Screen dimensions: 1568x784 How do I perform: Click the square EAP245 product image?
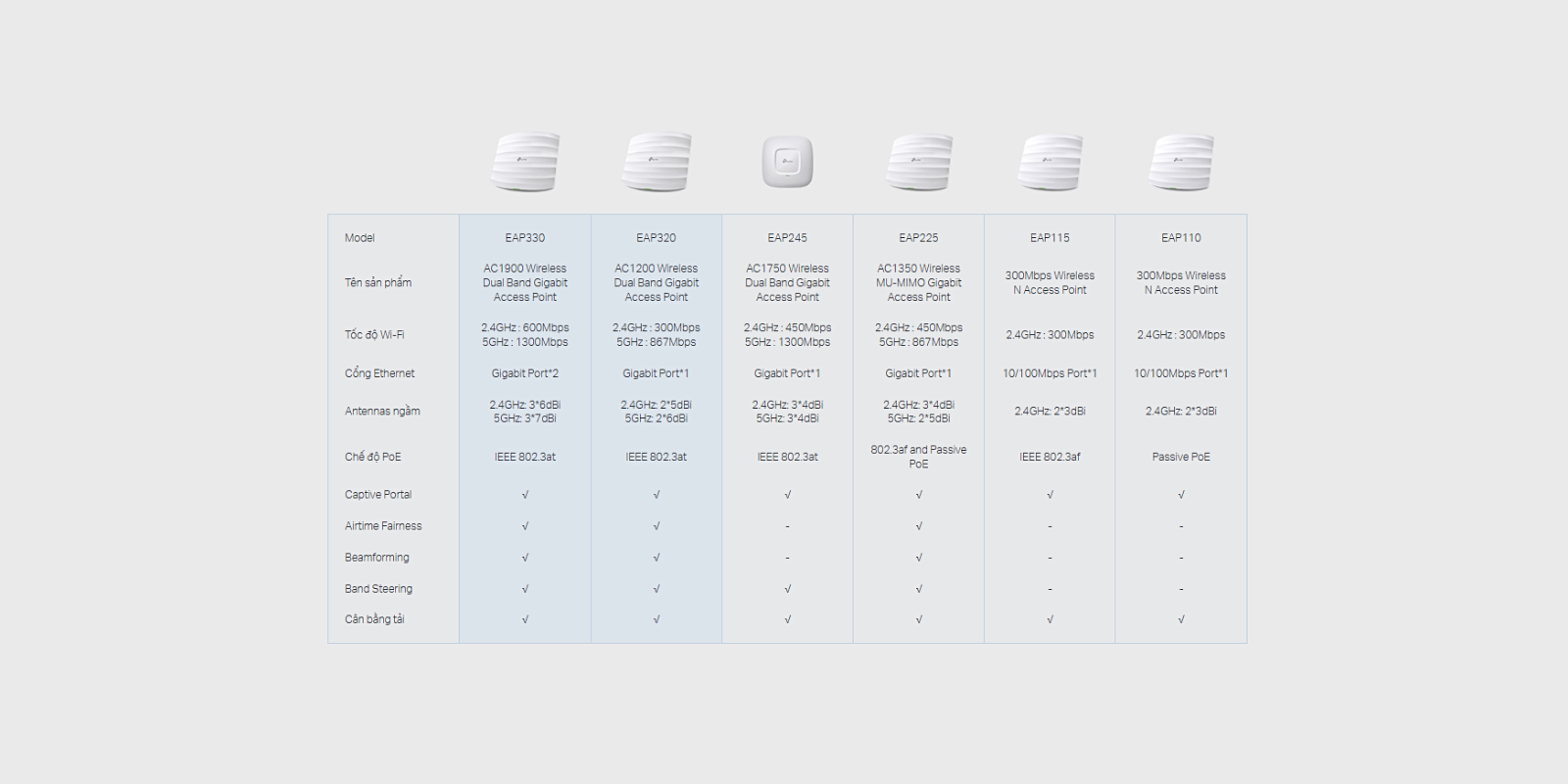[x=788, y=162]
